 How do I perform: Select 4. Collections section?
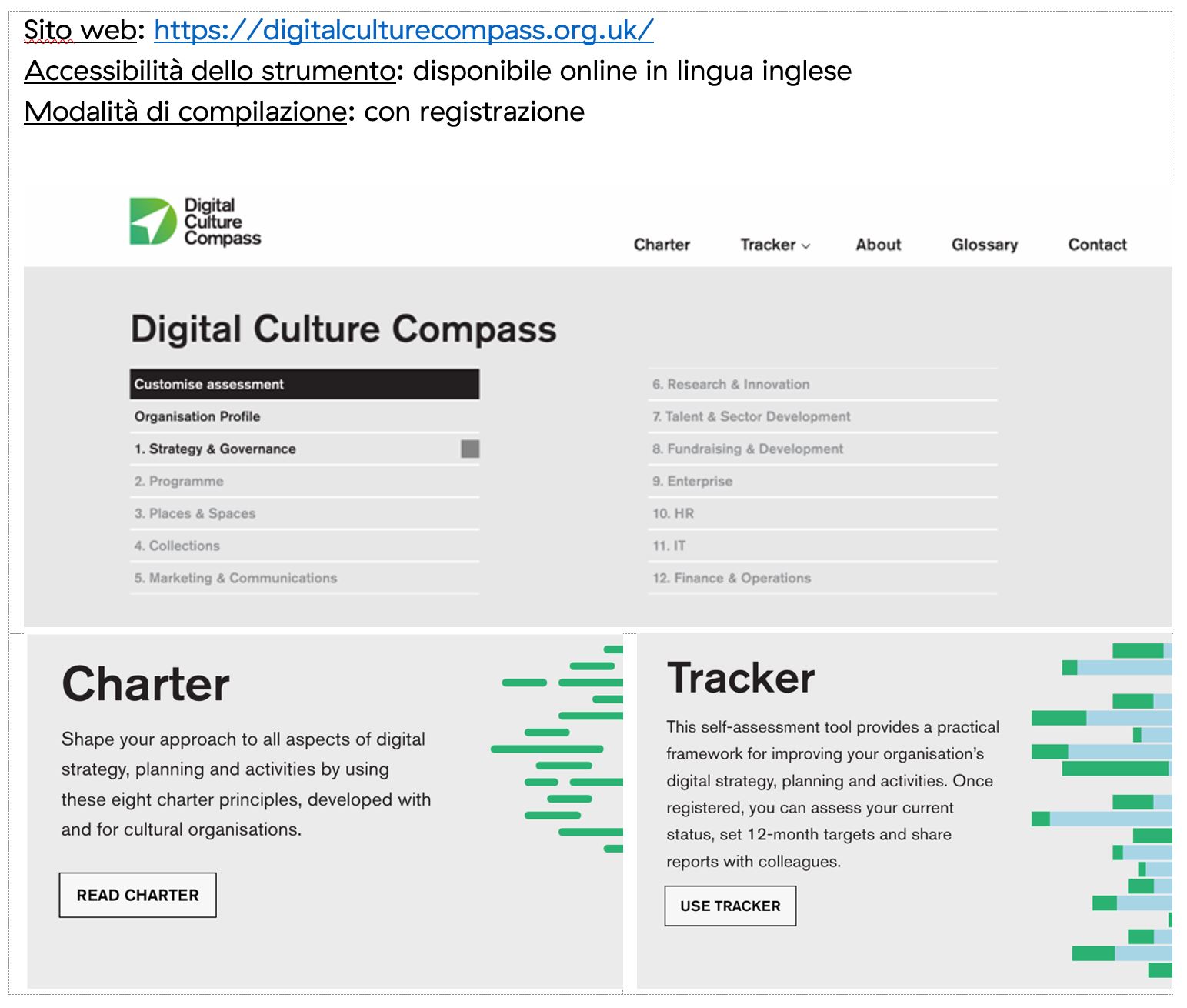[305, 546]
